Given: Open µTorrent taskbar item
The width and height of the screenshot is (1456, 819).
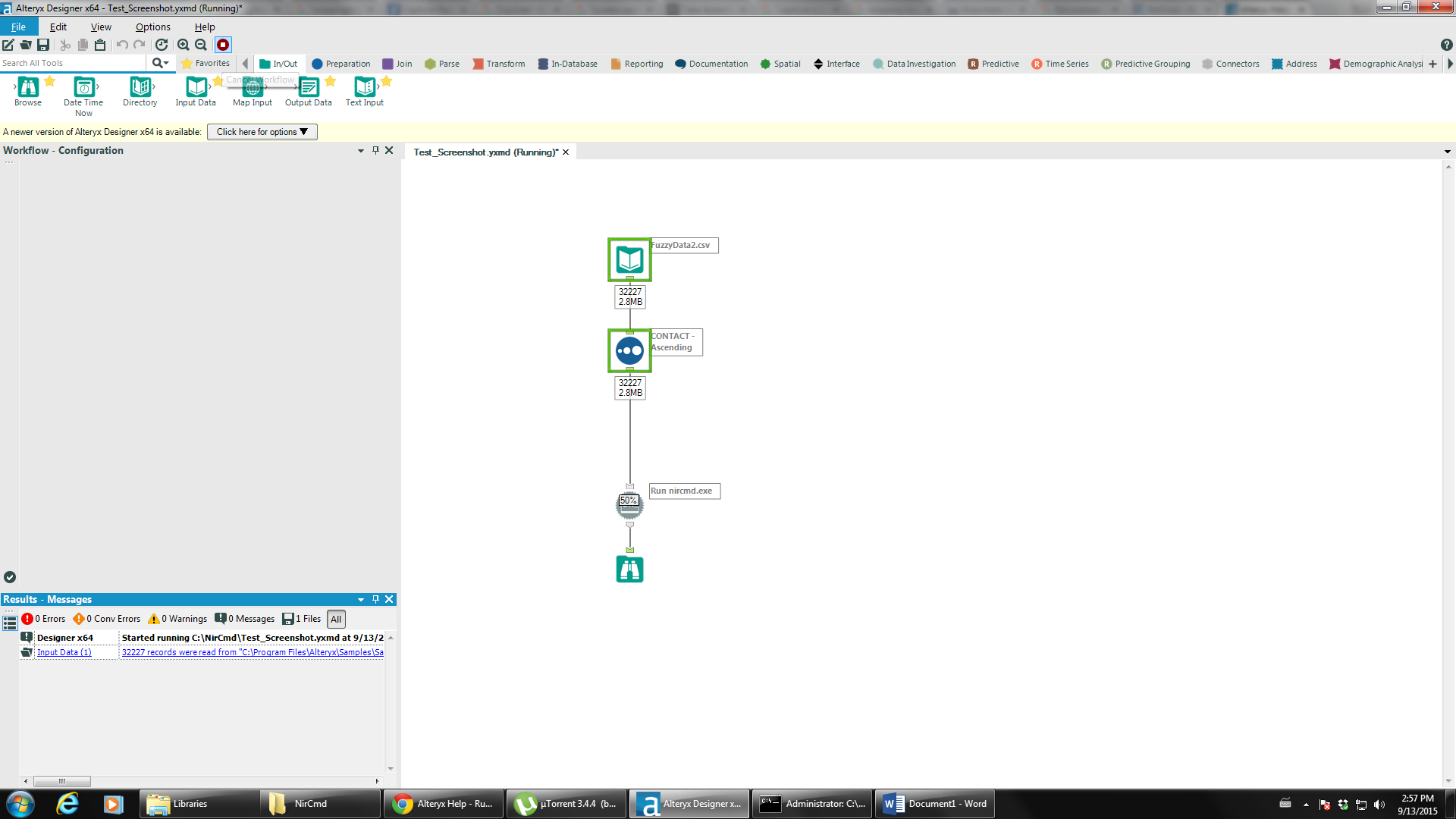Looking at the screenshot, I should [566, 804].
